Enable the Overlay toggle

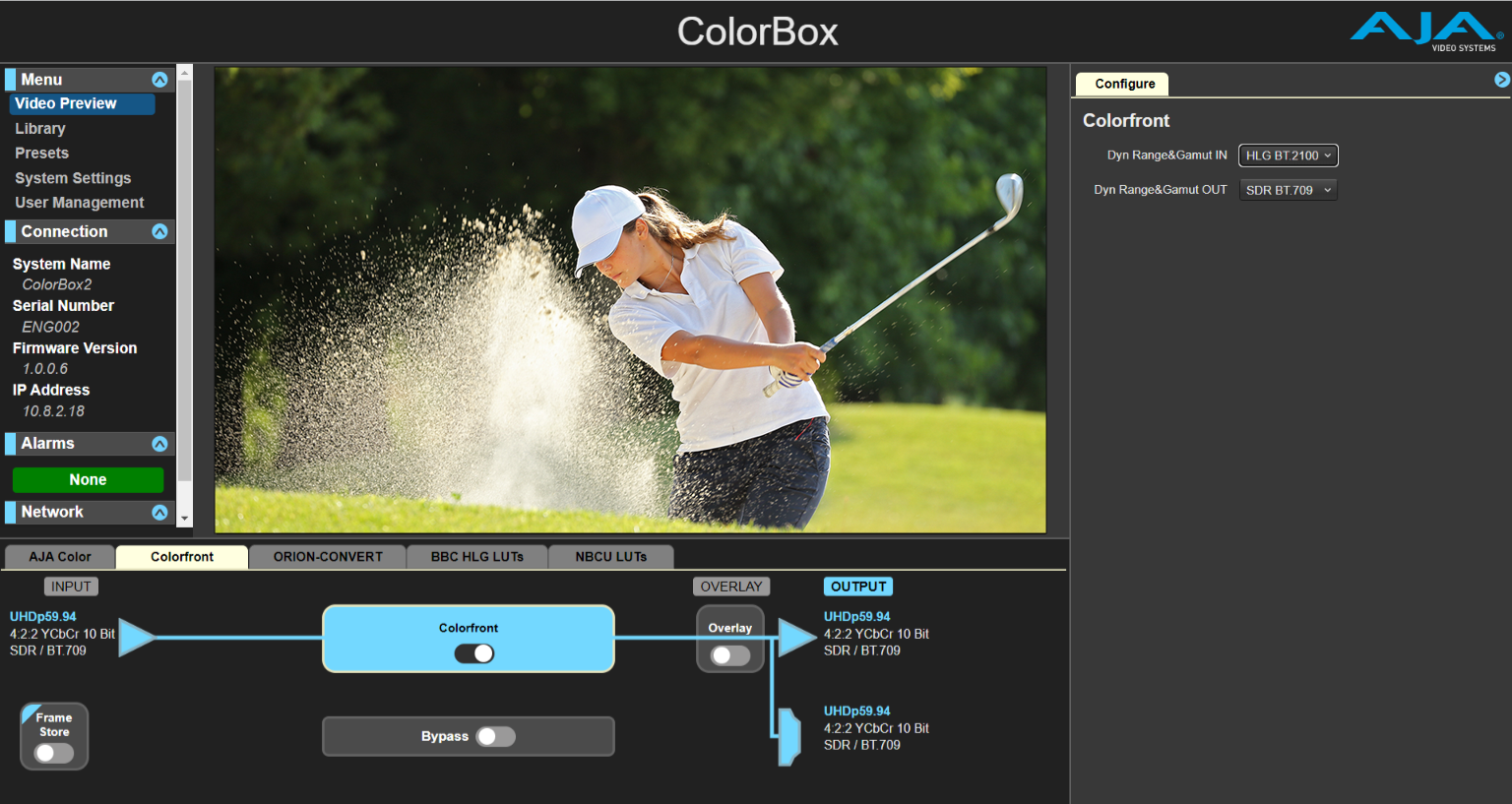click(730, 655)
